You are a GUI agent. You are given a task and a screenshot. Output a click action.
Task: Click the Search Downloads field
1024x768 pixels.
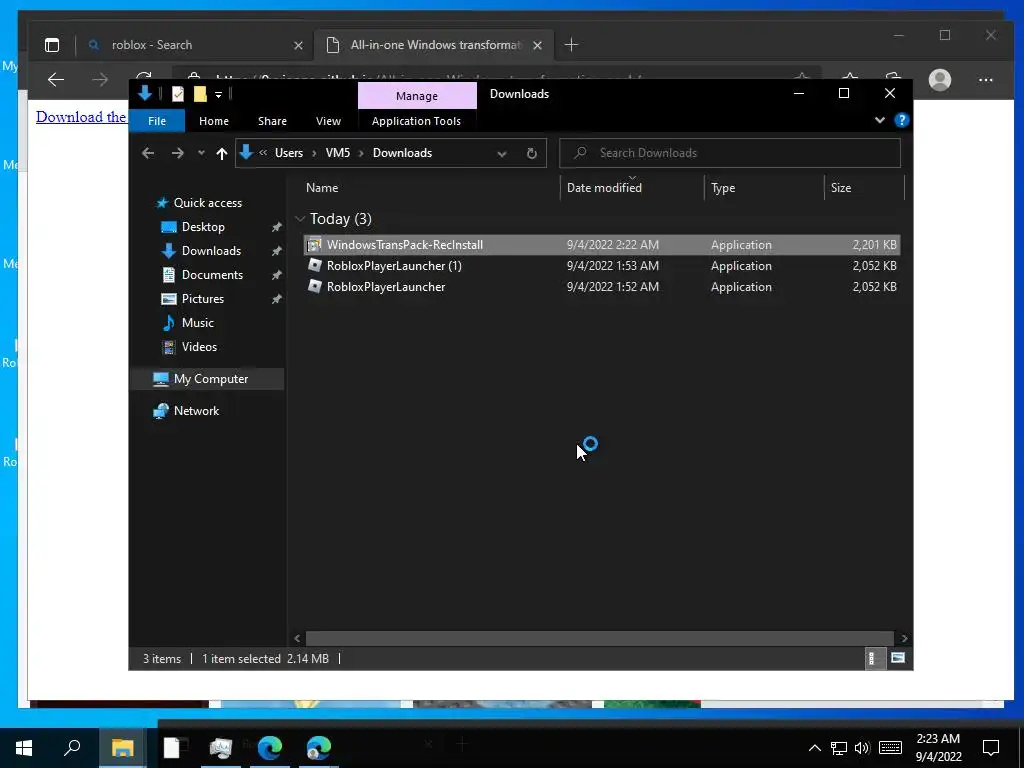point(729,153)
